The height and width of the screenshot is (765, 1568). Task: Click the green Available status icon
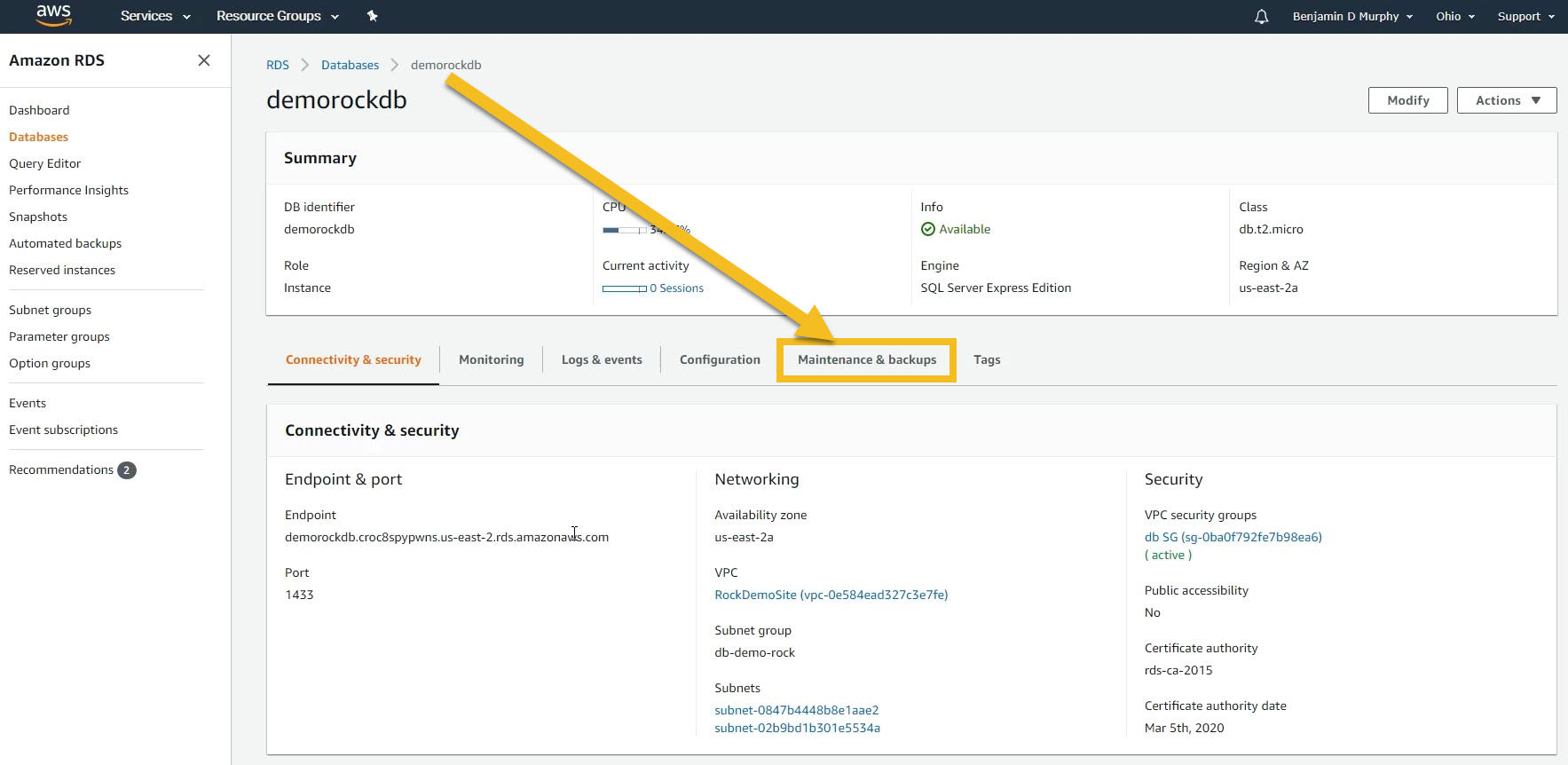click(928, 229)
